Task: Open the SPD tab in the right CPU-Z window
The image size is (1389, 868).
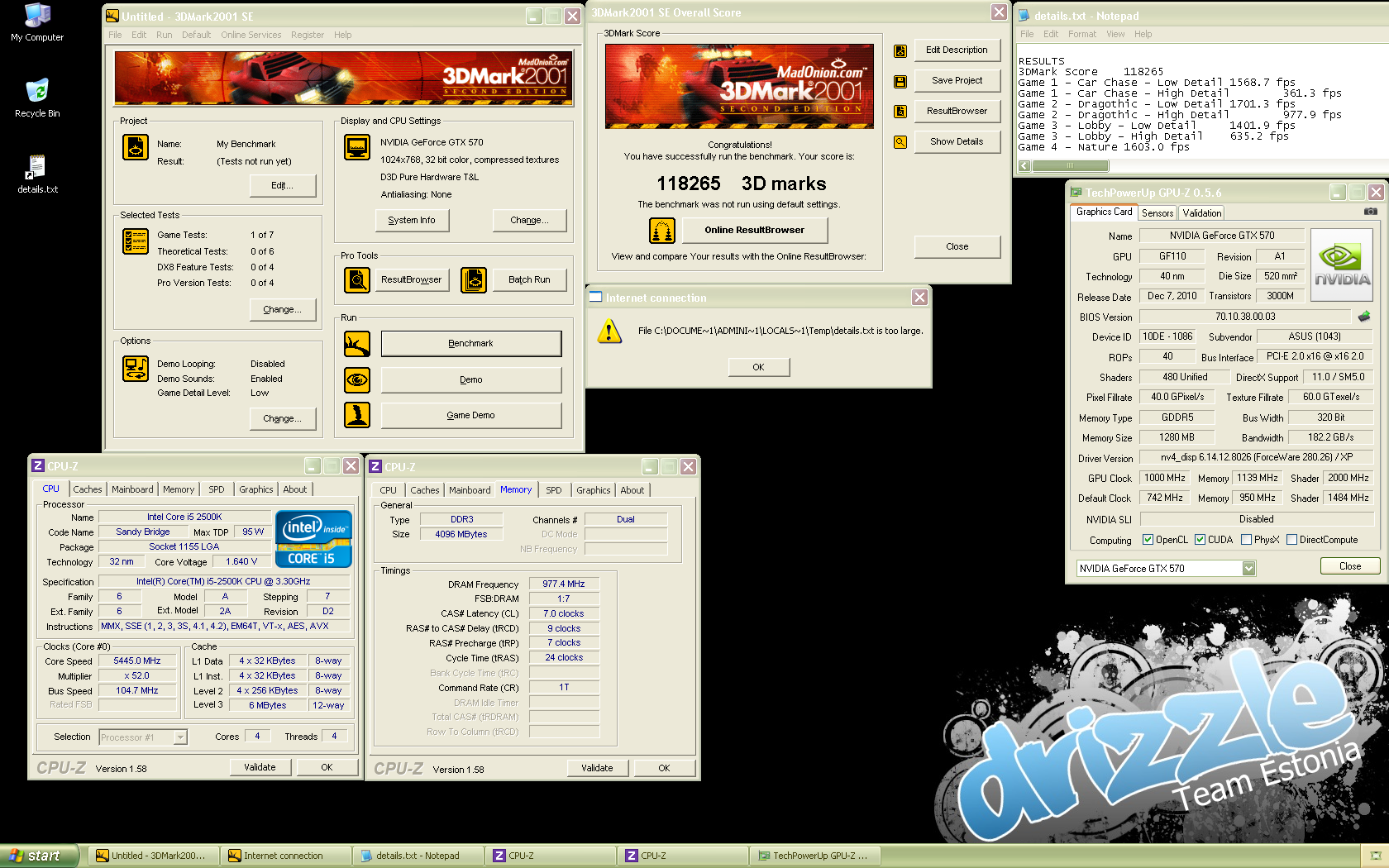Action: tap(553, 490)
